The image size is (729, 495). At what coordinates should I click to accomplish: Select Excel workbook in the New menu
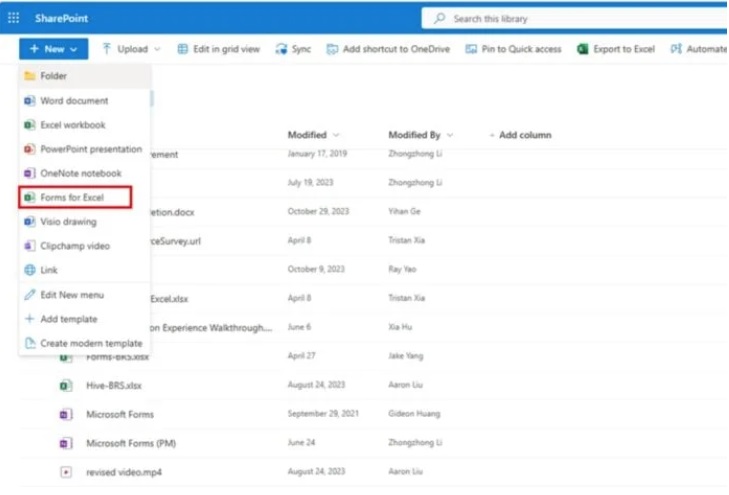pos(85,125)
